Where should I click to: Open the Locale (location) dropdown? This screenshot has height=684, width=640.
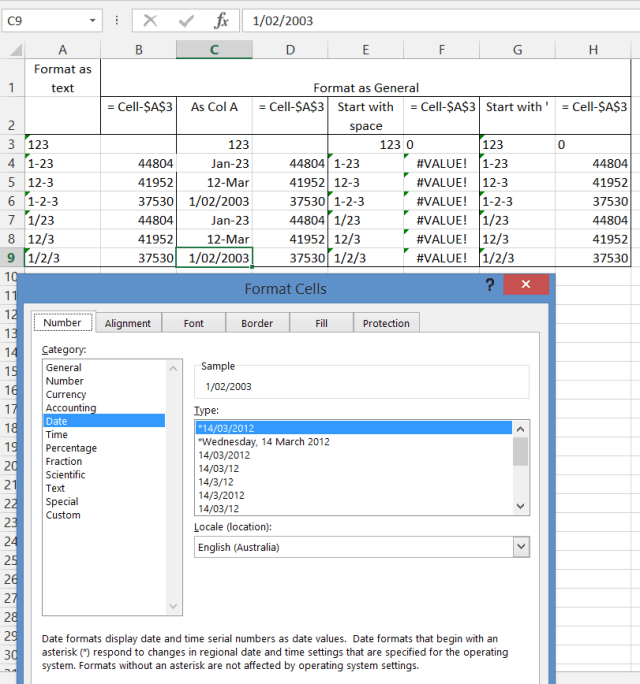[x=520, y=547]
